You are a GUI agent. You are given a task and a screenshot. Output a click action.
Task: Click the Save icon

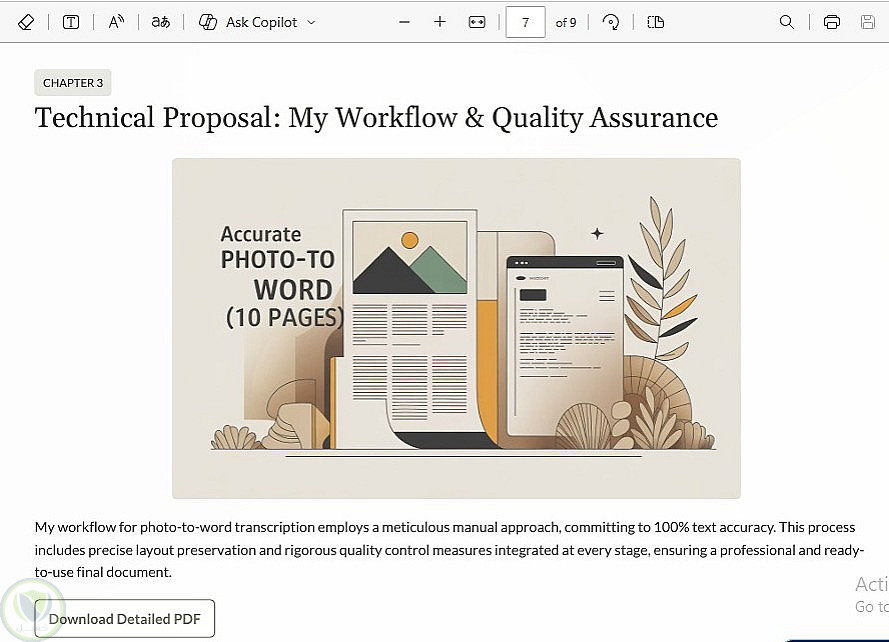click(x=867, y=22)
